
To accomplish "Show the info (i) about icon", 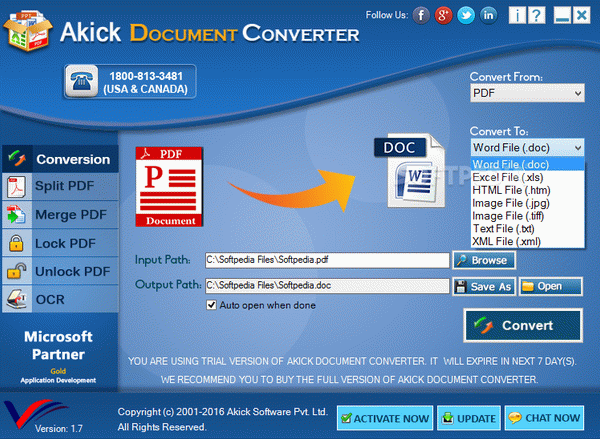I will 517,16.
